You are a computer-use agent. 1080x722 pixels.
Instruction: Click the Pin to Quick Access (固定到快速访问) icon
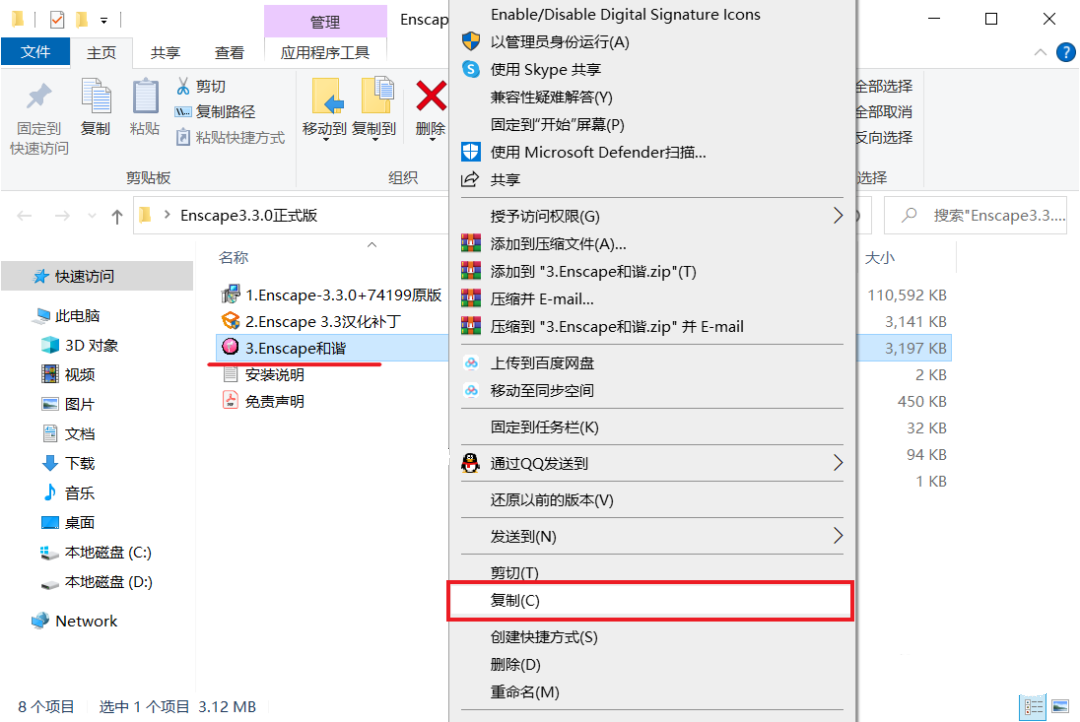point(39,96)
